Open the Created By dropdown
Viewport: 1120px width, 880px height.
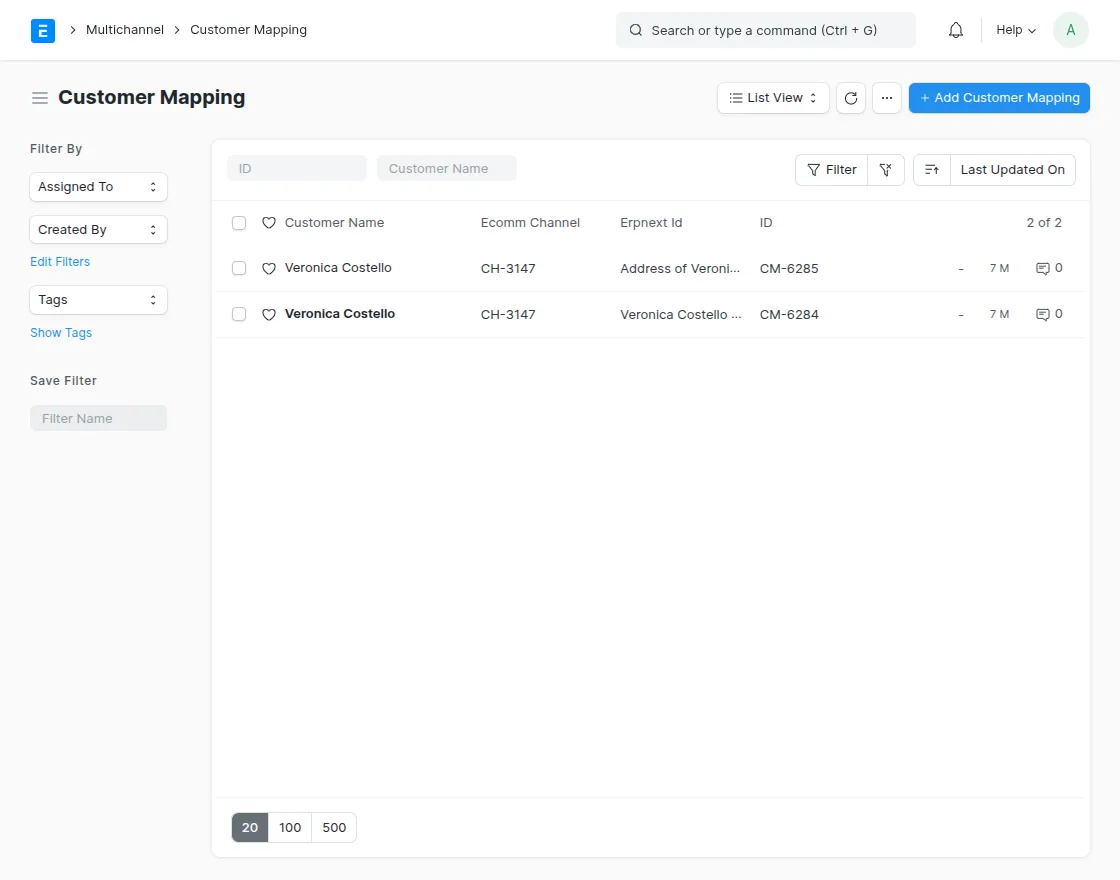pos(98,230)
